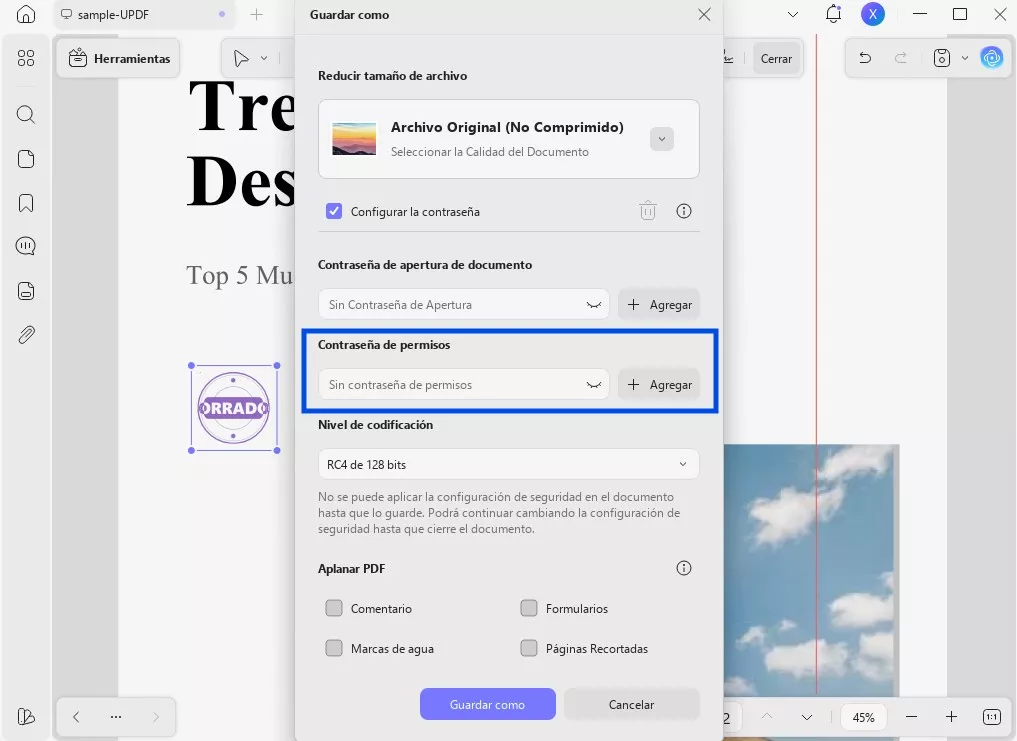The width and height of the screenshot is (1017, 741).
Task: Select the cursor pointer tool
Action: (241, 58)
